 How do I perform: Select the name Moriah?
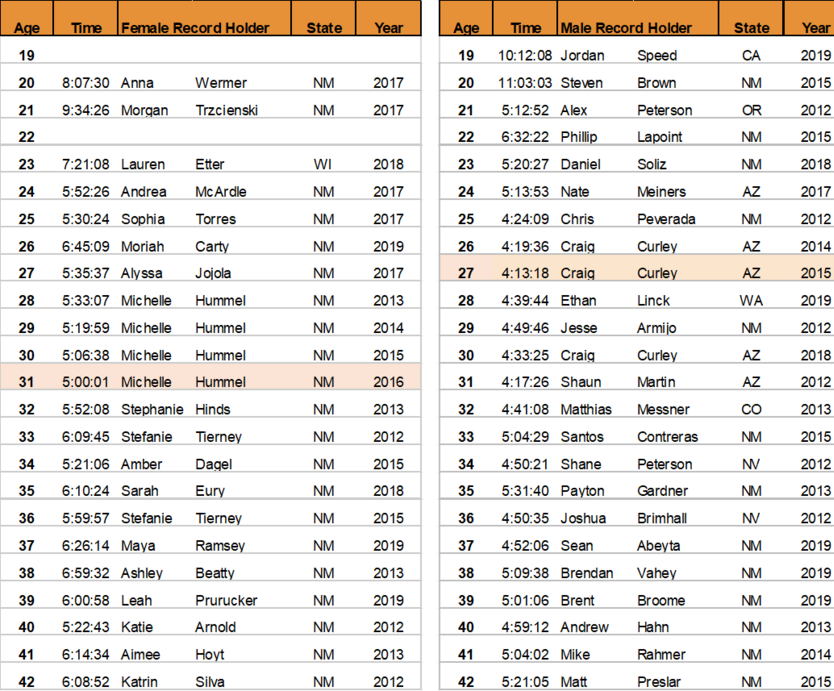pos(143,247)
